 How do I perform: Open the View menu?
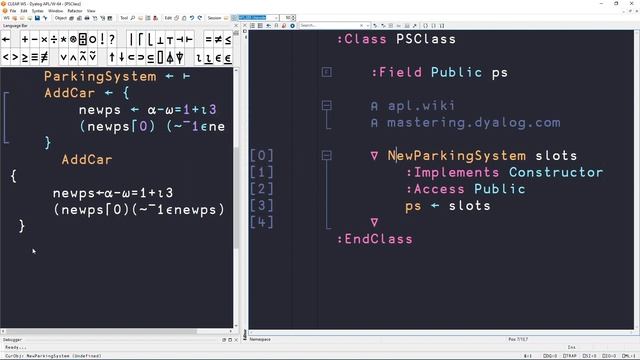tap(91, 11)
